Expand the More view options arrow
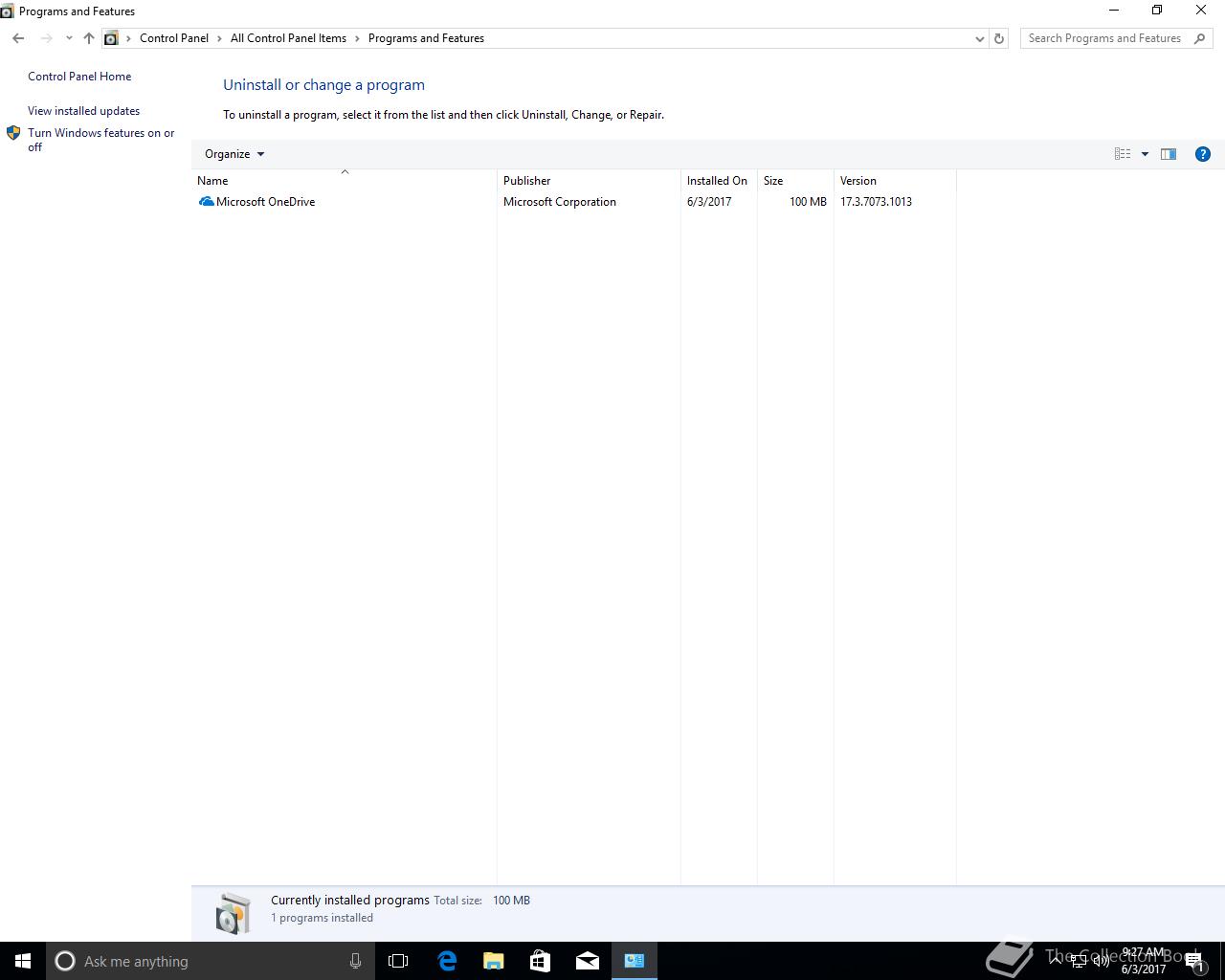This screenshot has width=1225, height=980. [x=1145, y=154]
